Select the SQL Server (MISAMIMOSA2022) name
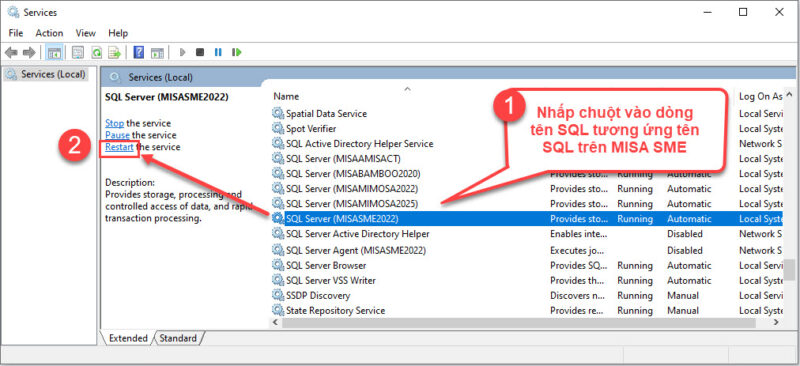 coord(352,188)
